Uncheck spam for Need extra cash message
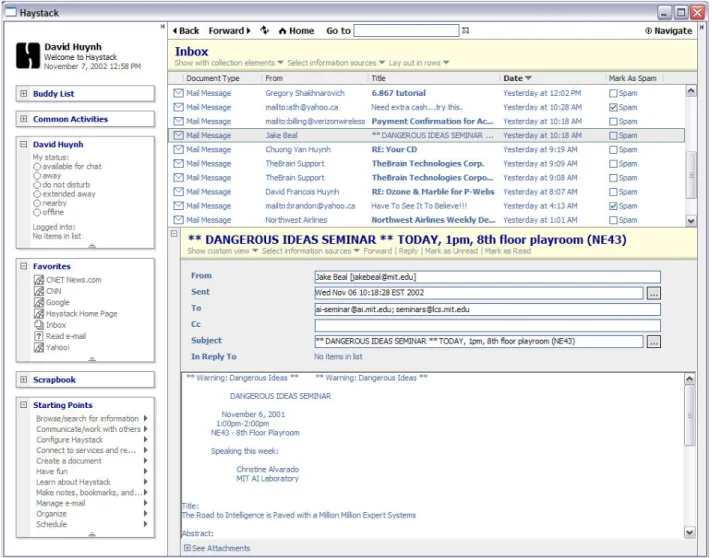712x558 pixels. [613, 108]
